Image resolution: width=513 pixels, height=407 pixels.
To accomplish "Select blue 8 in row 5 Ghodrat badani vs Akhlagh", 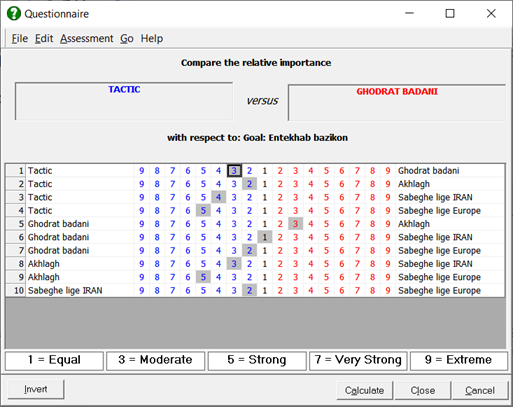I will click(157, 224).
